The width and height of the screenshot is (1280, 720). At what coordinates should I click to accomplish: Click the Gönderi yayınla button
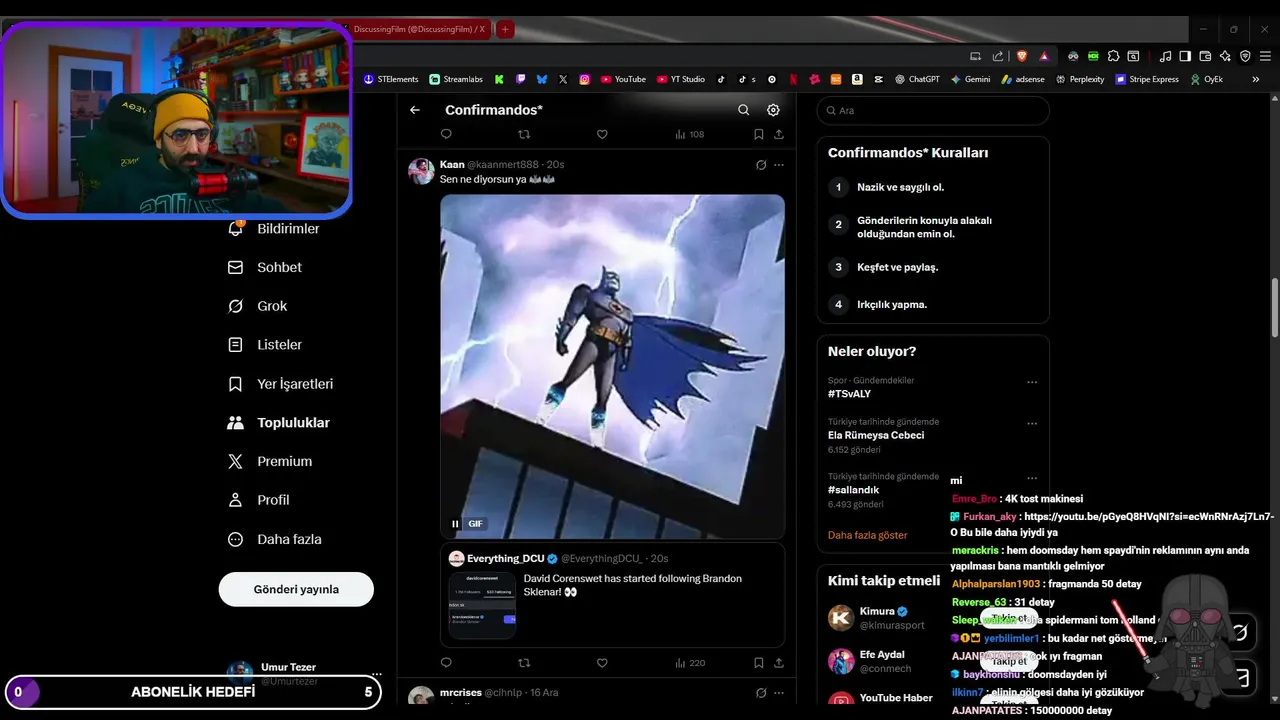296,589
